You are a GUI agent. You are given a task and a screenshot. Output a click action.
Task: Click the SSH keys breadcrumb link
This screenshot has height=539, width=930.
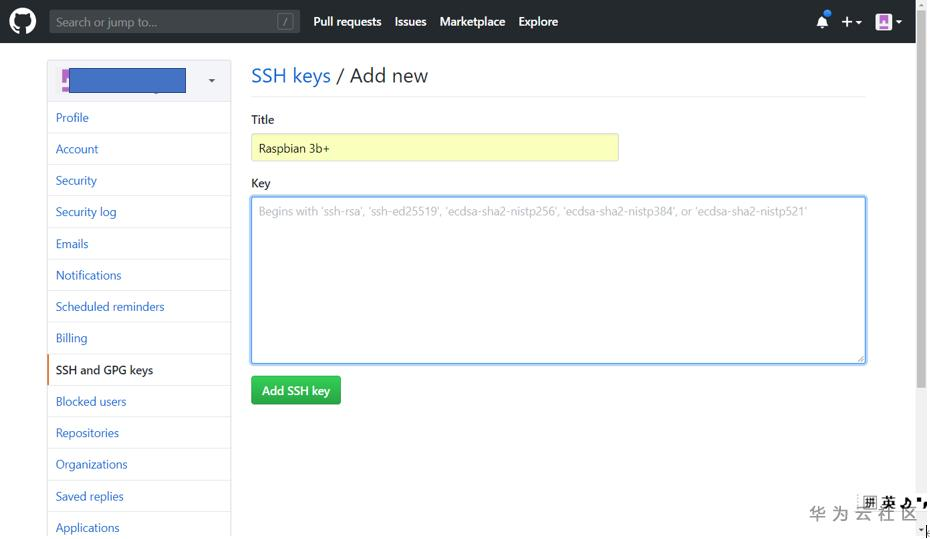(290, 76)
